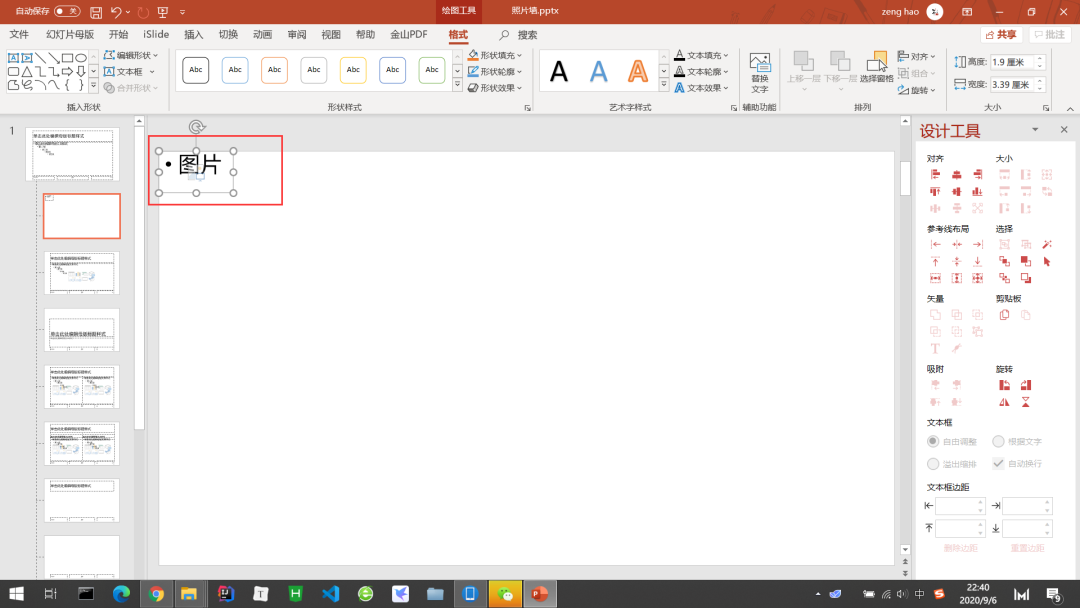
Task: Click the Save icon in title bar
Action: 96,12
